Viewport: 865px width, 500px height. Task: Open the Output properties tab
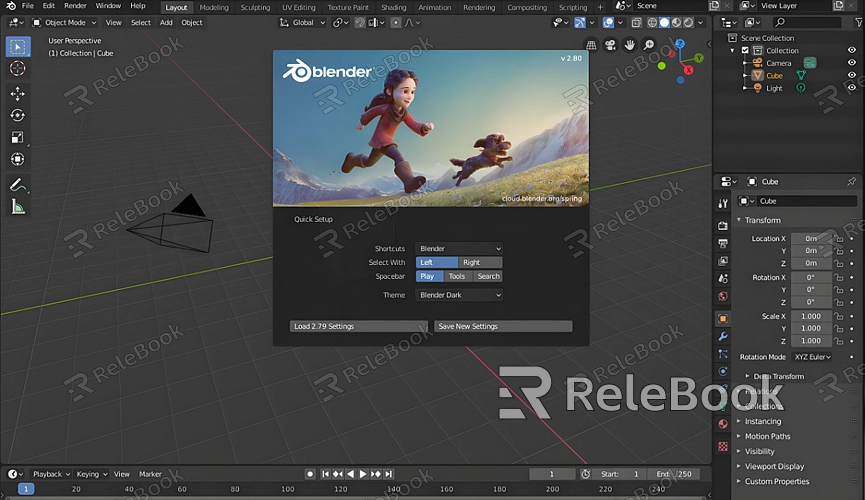[x=723, y=243]
